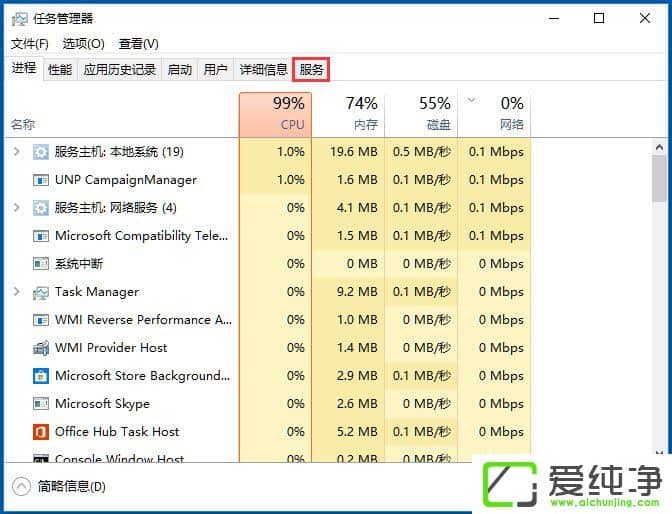Select the Task Manager row name
The height and width of the screenshot is (514, 672).
pyautogui.click(x=97, y=292)
